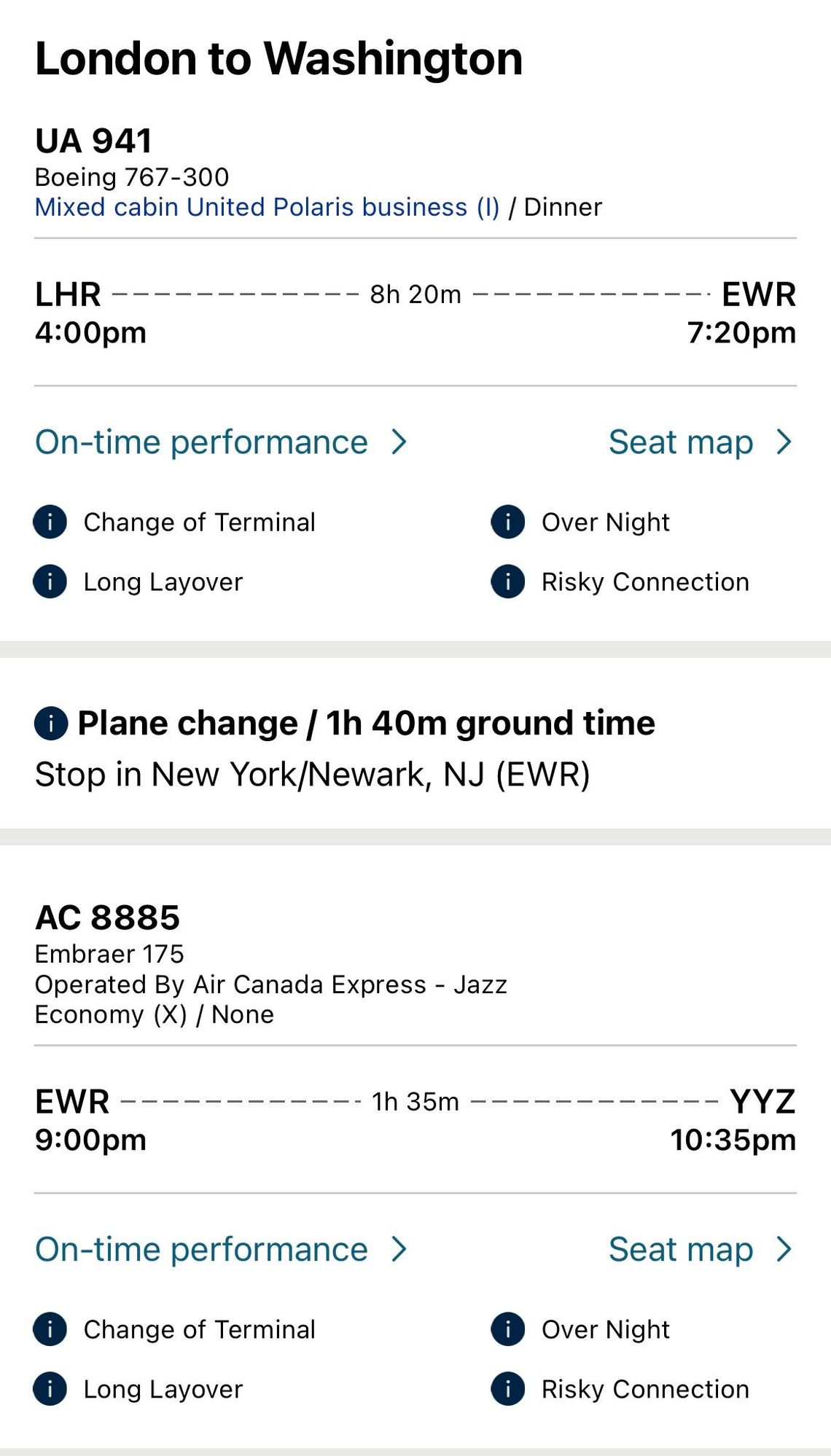This screenshot has width=831, height=1456.
Task: Tap info icon next to Plane change heading
Action: point(51,723)
